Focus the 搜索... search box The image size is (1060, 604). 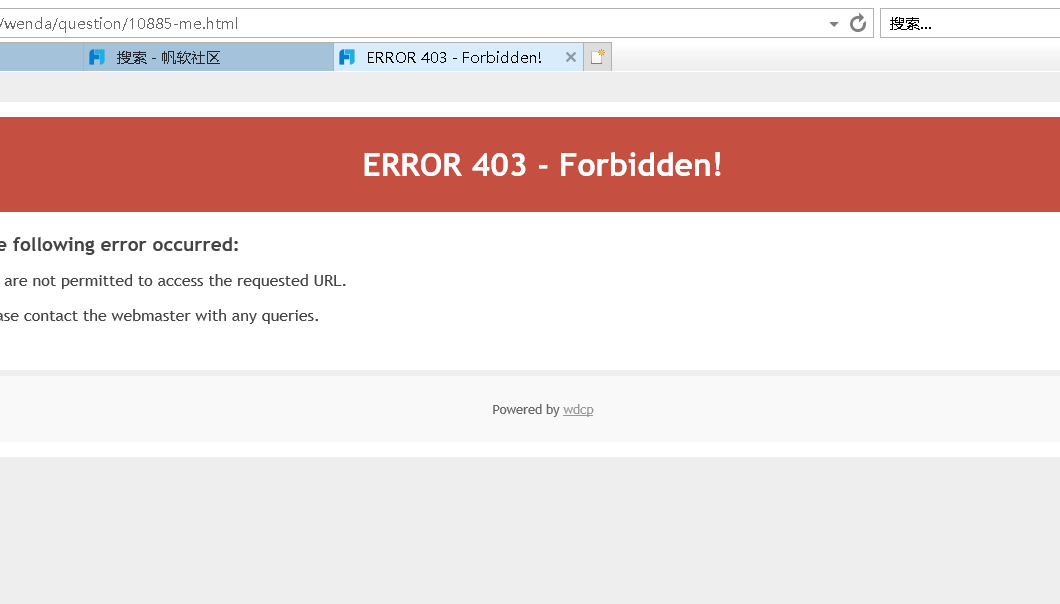point(970,24)
